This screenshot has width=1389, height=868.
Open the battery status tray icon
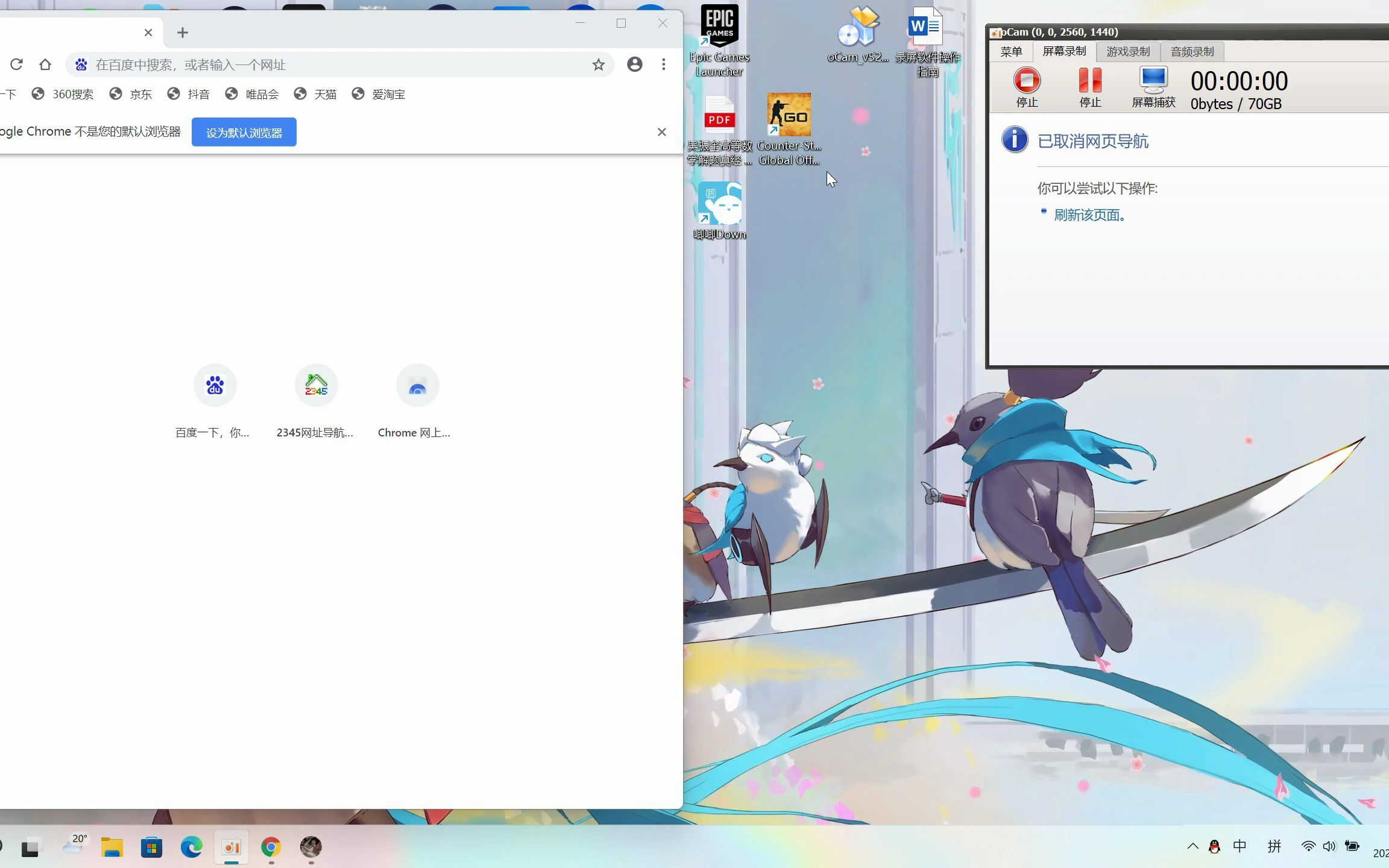pyautogui.click(x=1352, y=846)
